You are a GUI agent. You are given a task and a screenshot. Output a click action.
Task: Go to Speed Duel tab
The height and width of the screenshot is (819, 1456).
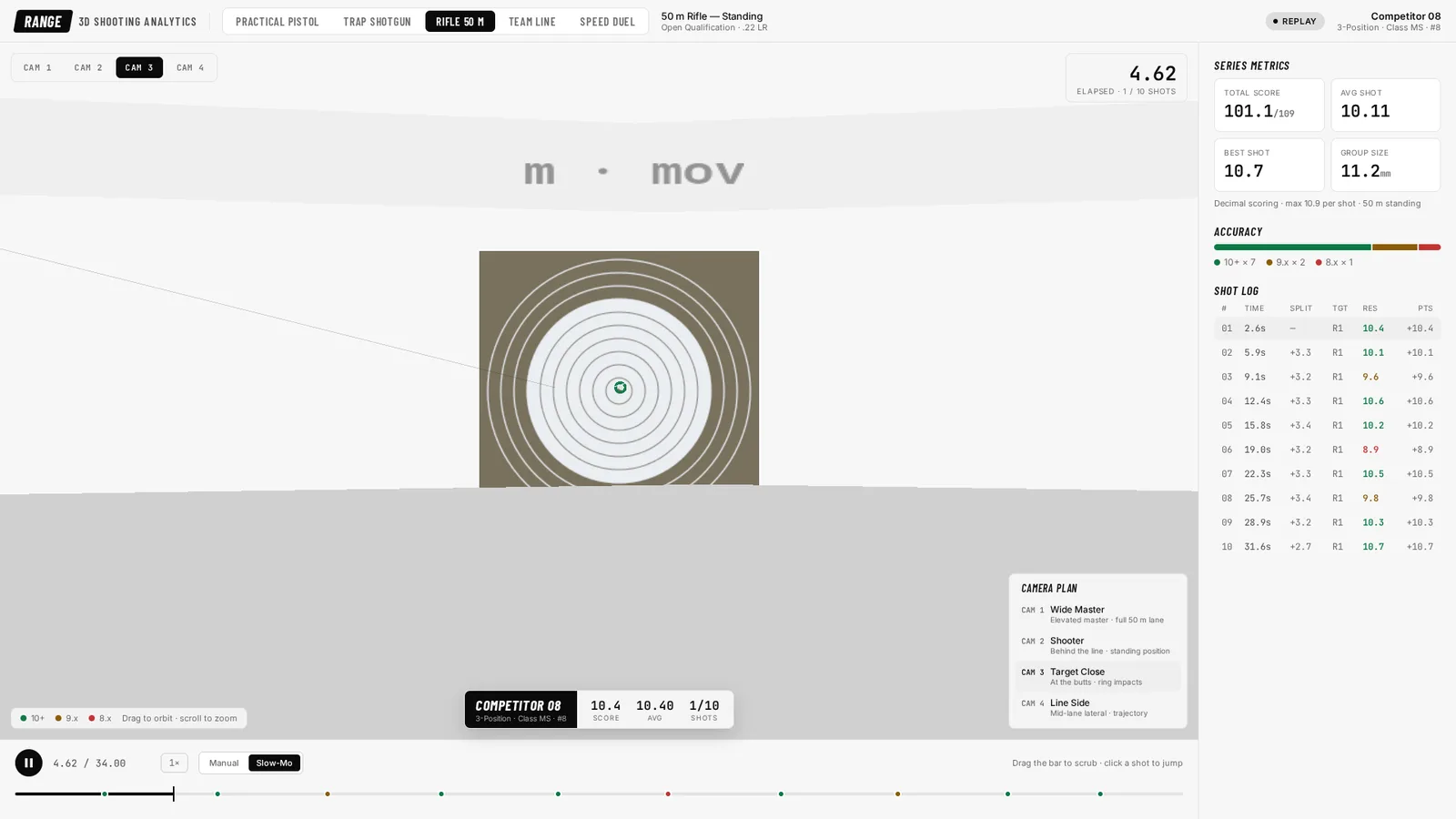[x=607, y=21]
